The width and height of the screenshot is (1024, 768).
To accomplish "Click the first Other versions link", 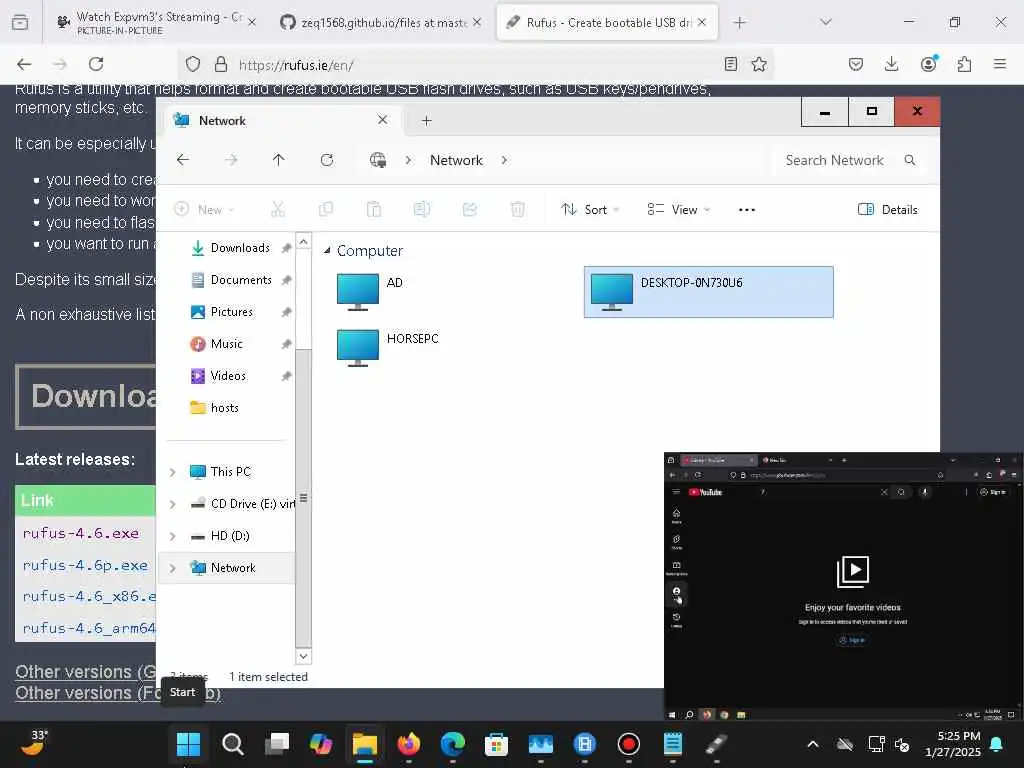I will pyautogui.click(x=85, y=672).
